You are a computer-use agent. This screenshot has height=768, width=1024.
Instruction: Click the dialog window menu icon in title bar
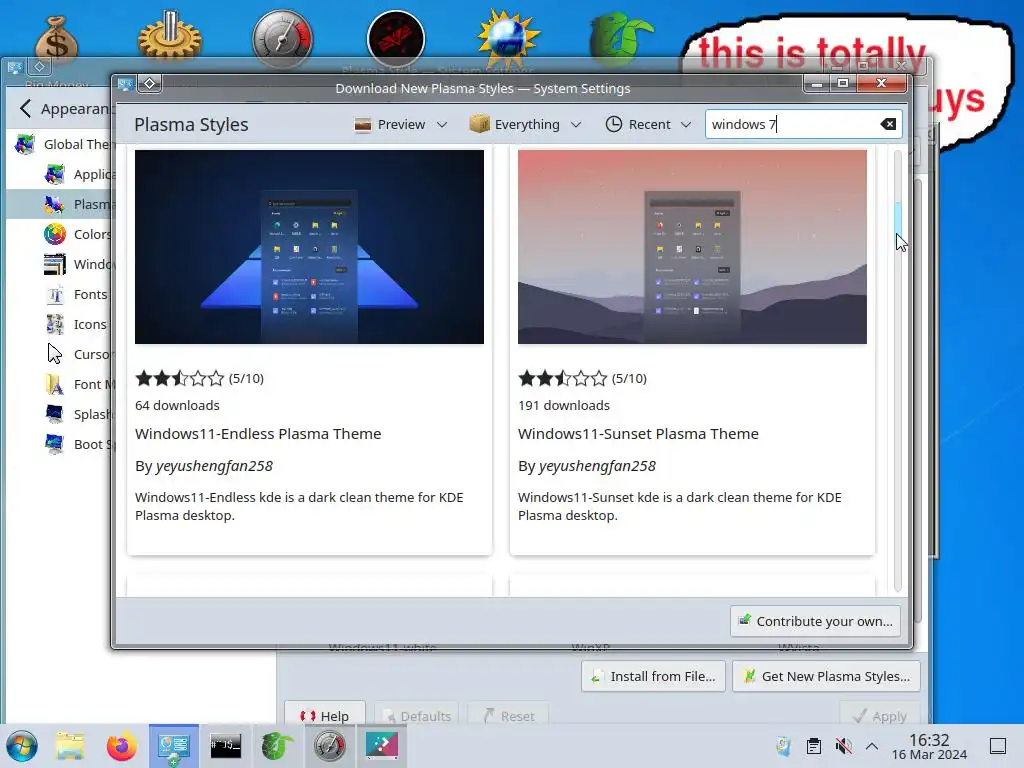point(125,84)
